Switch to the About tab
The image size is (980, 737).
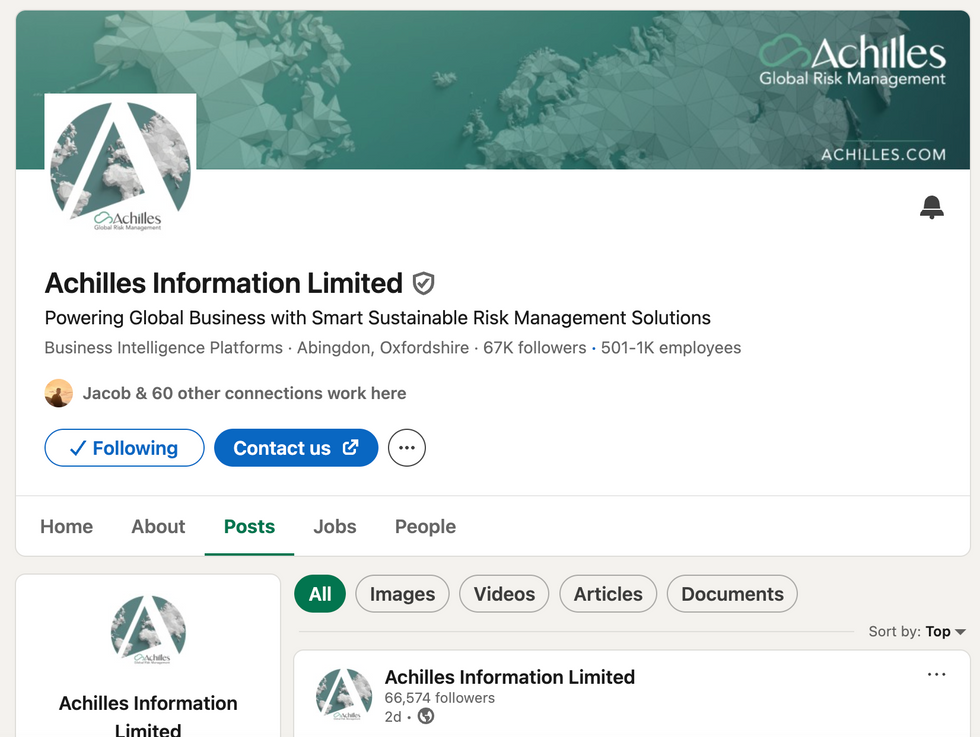[158, 526]
